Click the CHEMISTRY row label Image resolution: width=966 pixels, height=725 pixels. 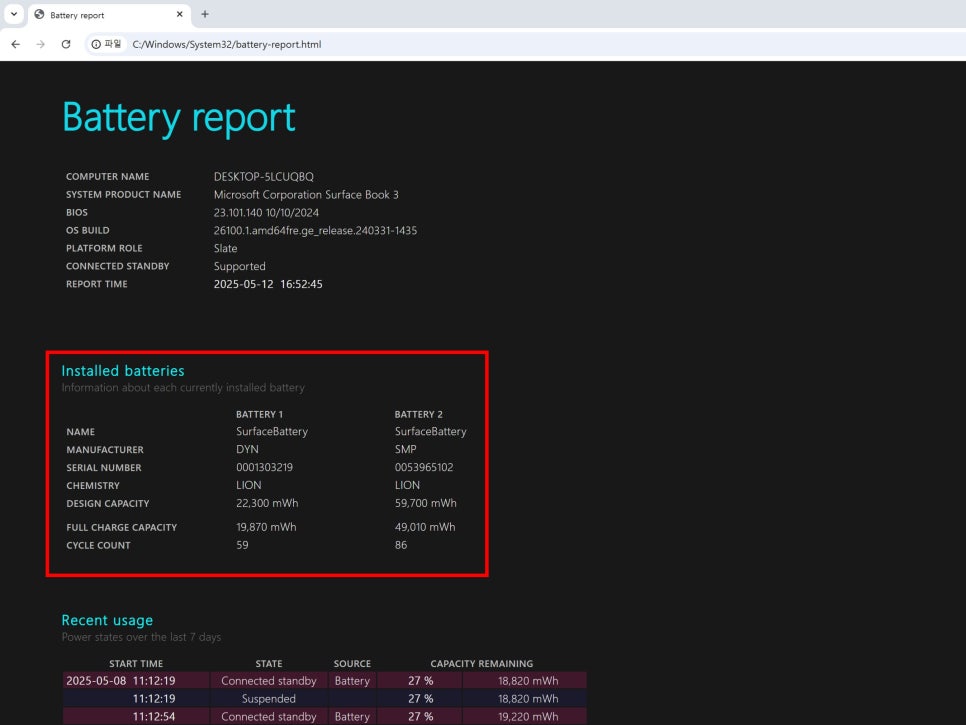point(93,486)
